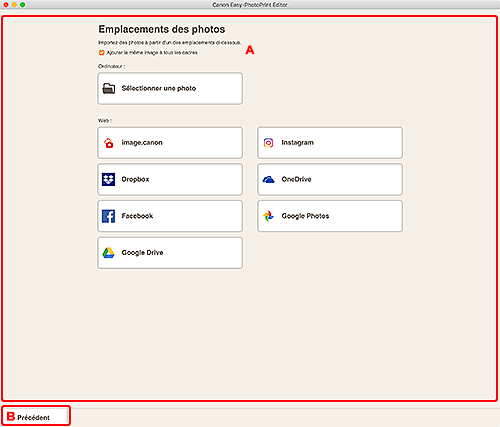Click the Canon Easy-PhotoPrint Editor window title

pyautogui.click(x=250, y=5)
